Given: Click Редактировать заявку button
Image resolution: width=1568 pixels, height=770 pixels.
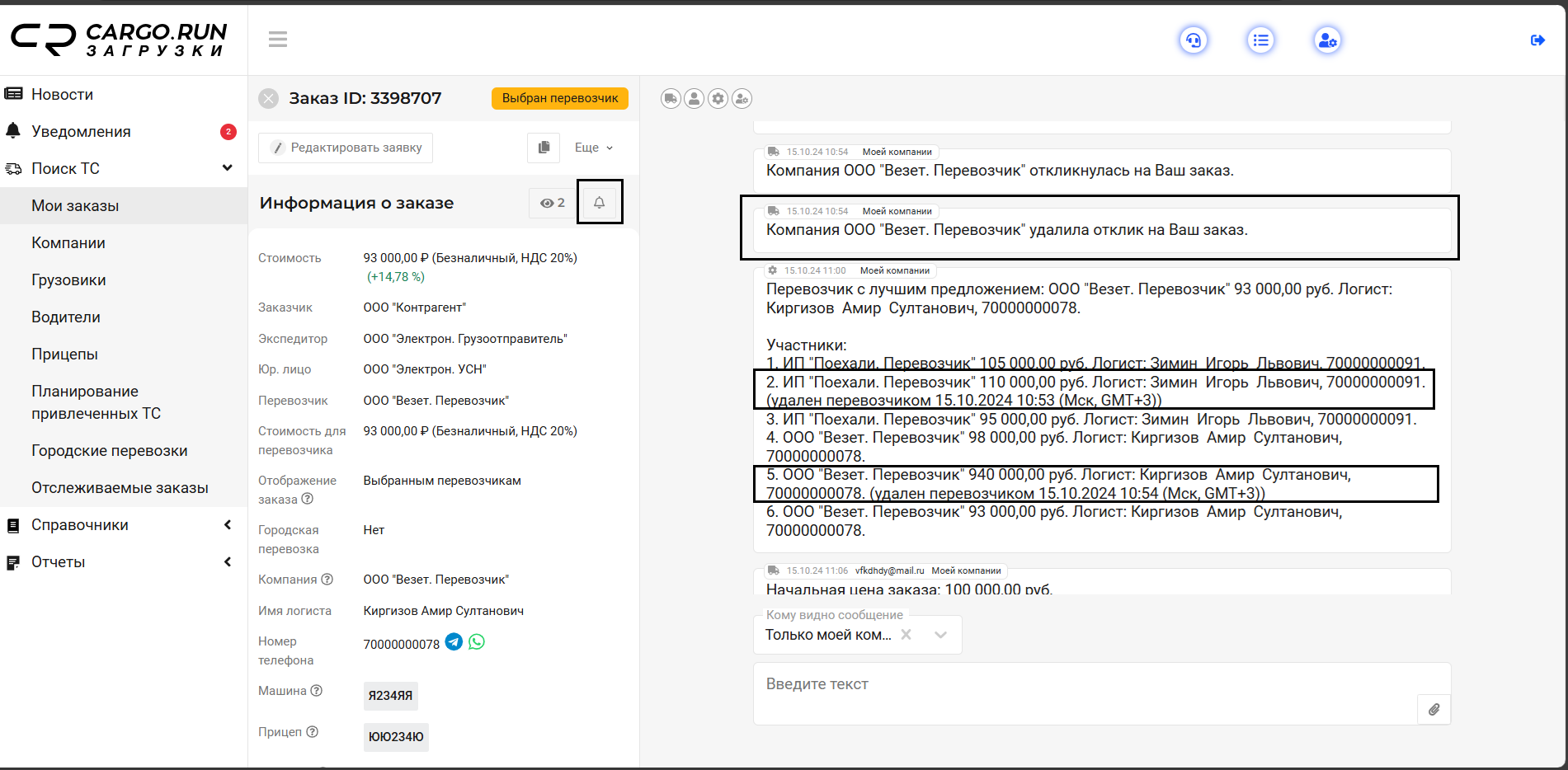Looking at the screenshot, I should click(x=346, y=148).
